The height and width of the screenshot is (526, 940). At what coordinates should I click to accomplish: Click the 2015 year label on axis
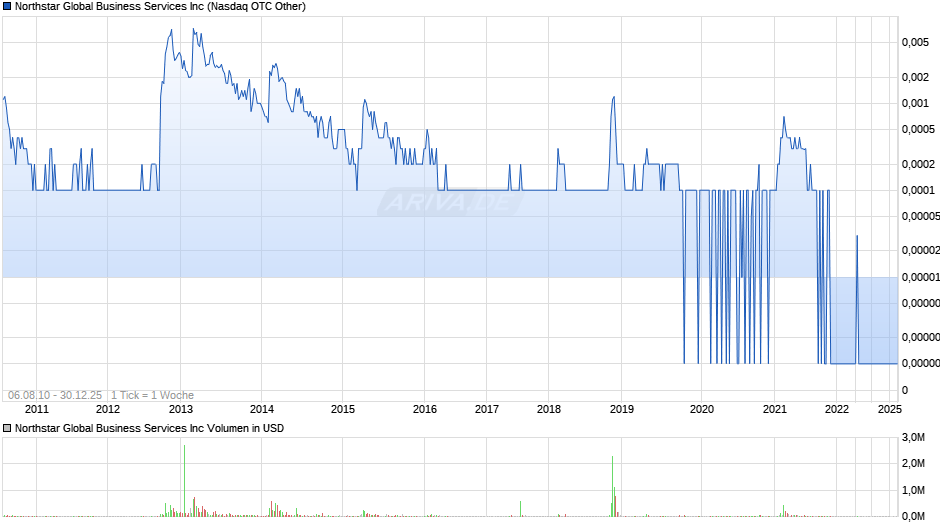343,409
